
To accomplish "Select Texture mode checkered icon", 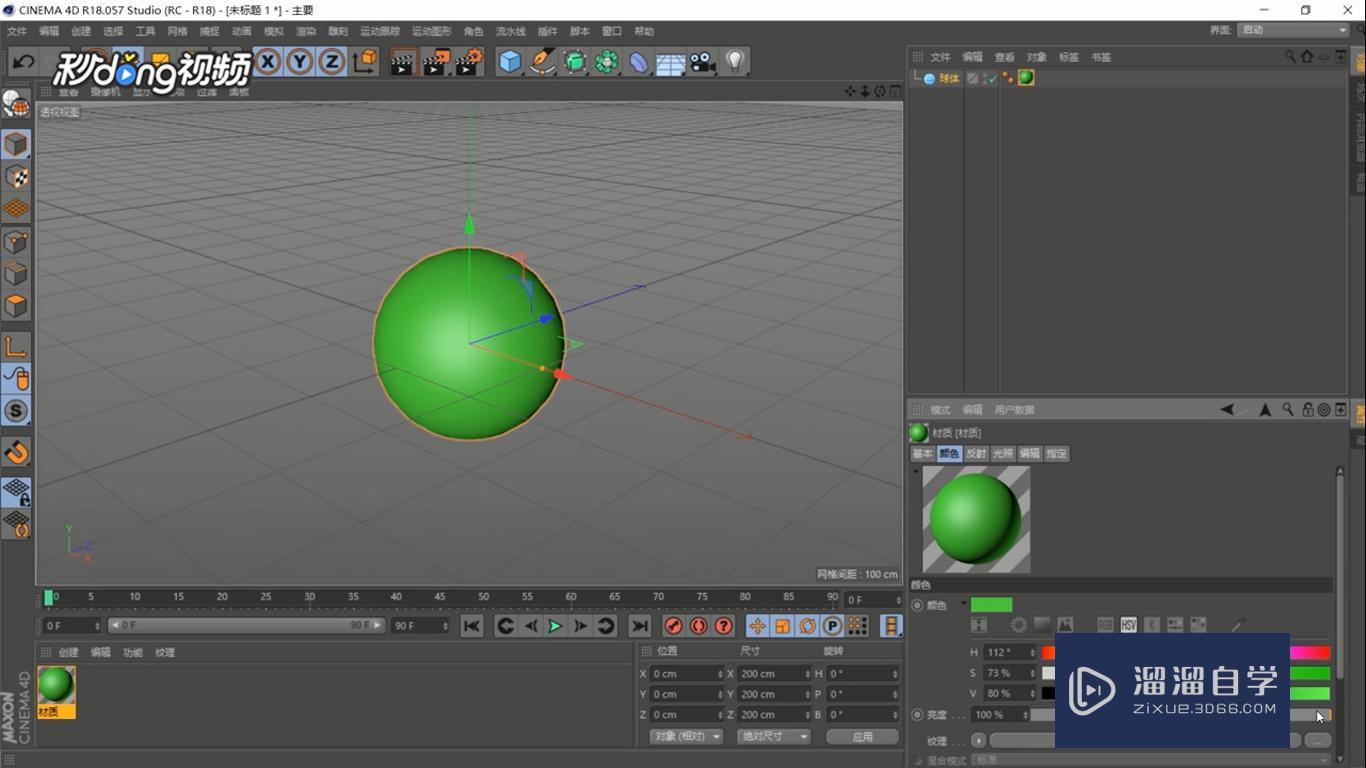I will point(15,177).
